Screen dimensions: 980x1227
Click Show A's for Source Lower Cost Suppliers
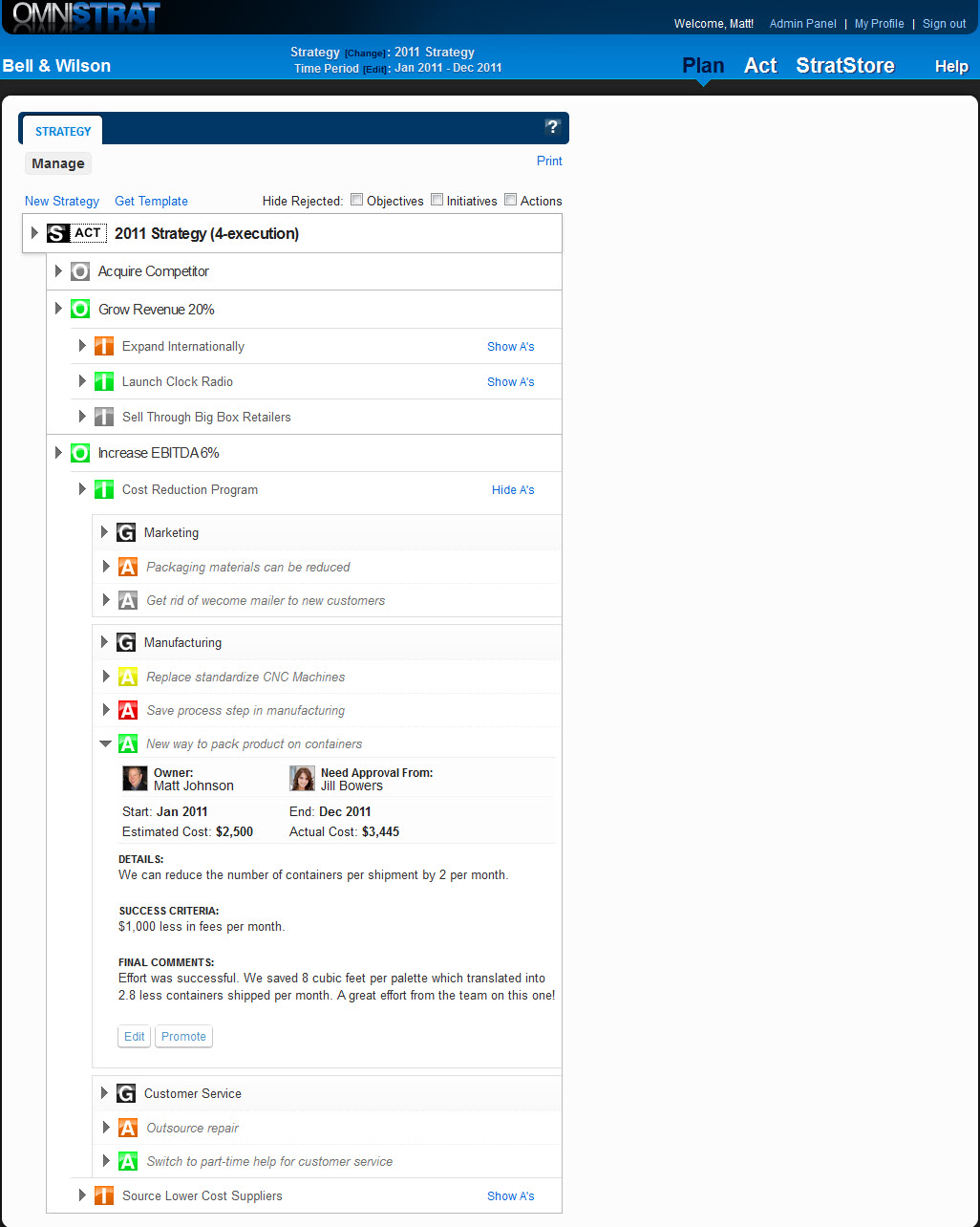click(511, 1195)
